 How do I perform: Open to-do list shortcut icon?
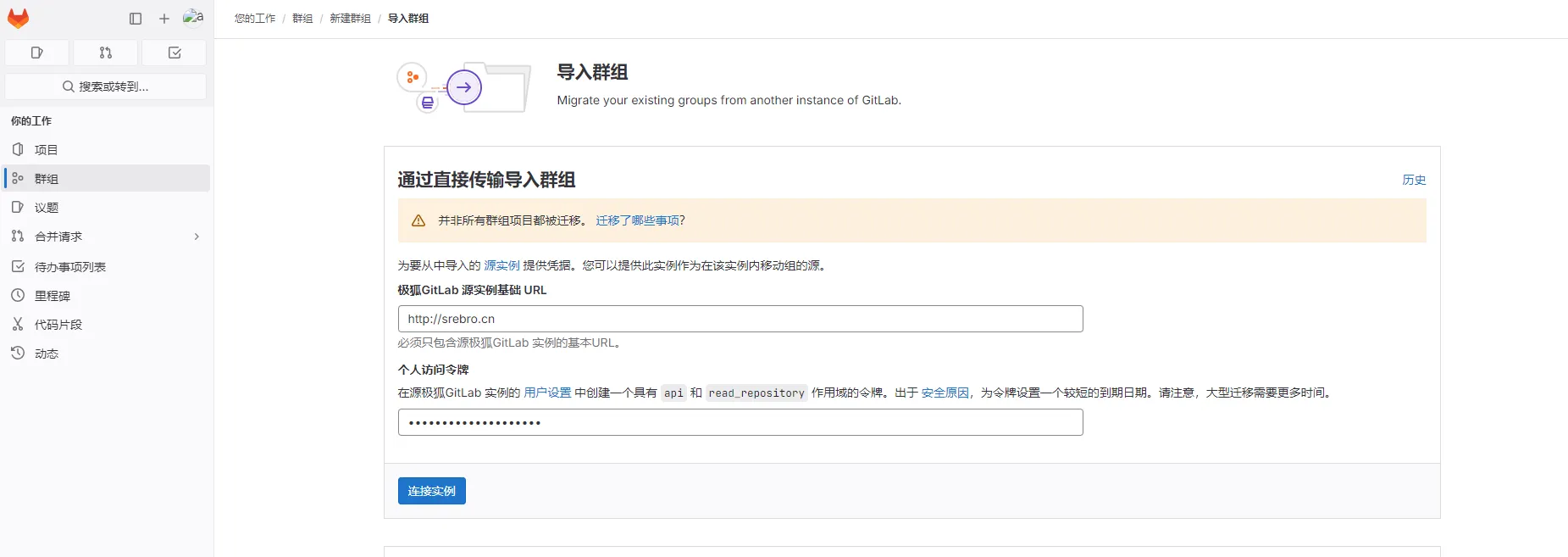175,53
